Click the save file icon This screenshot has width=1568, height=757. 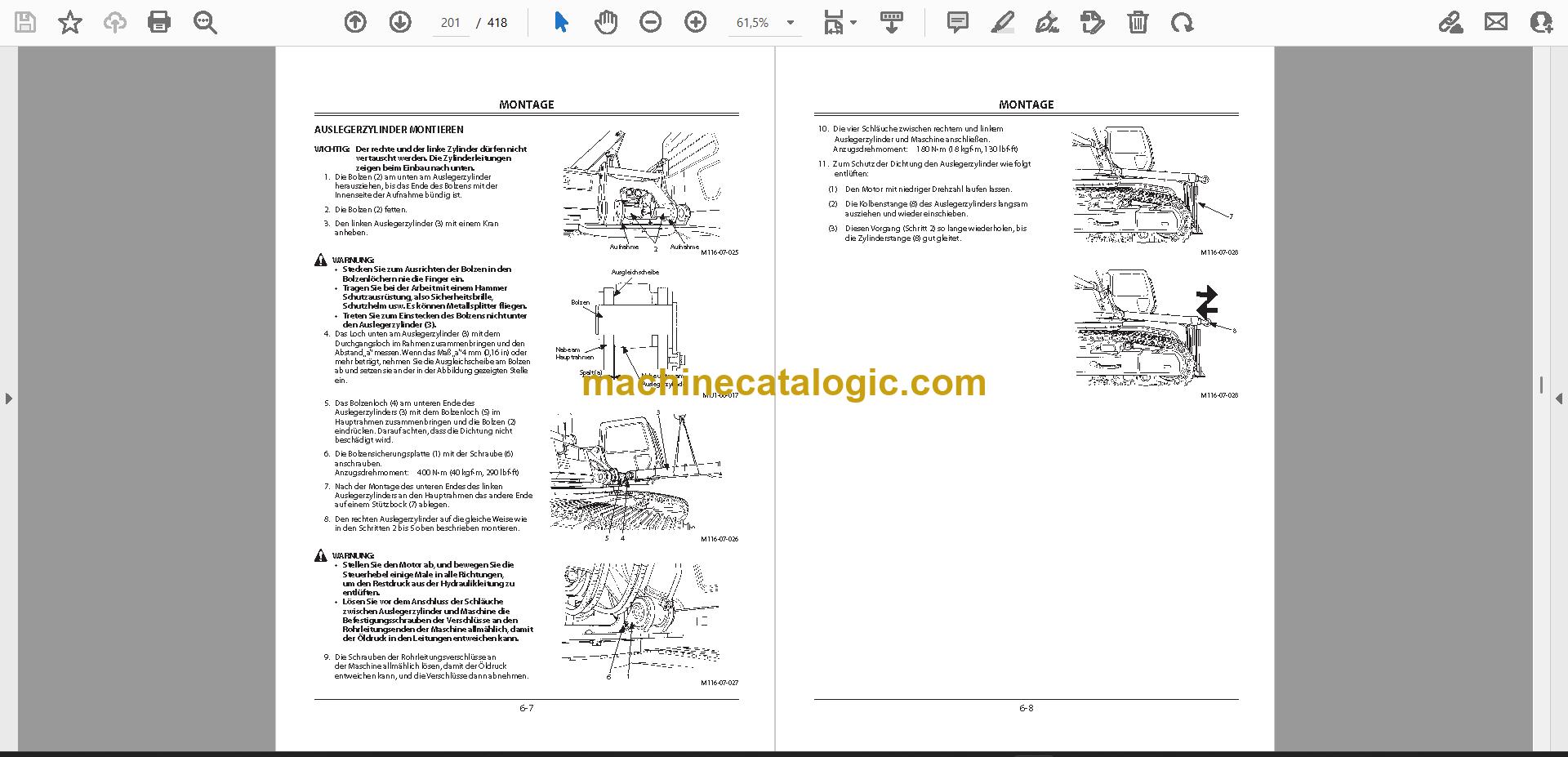25,22
